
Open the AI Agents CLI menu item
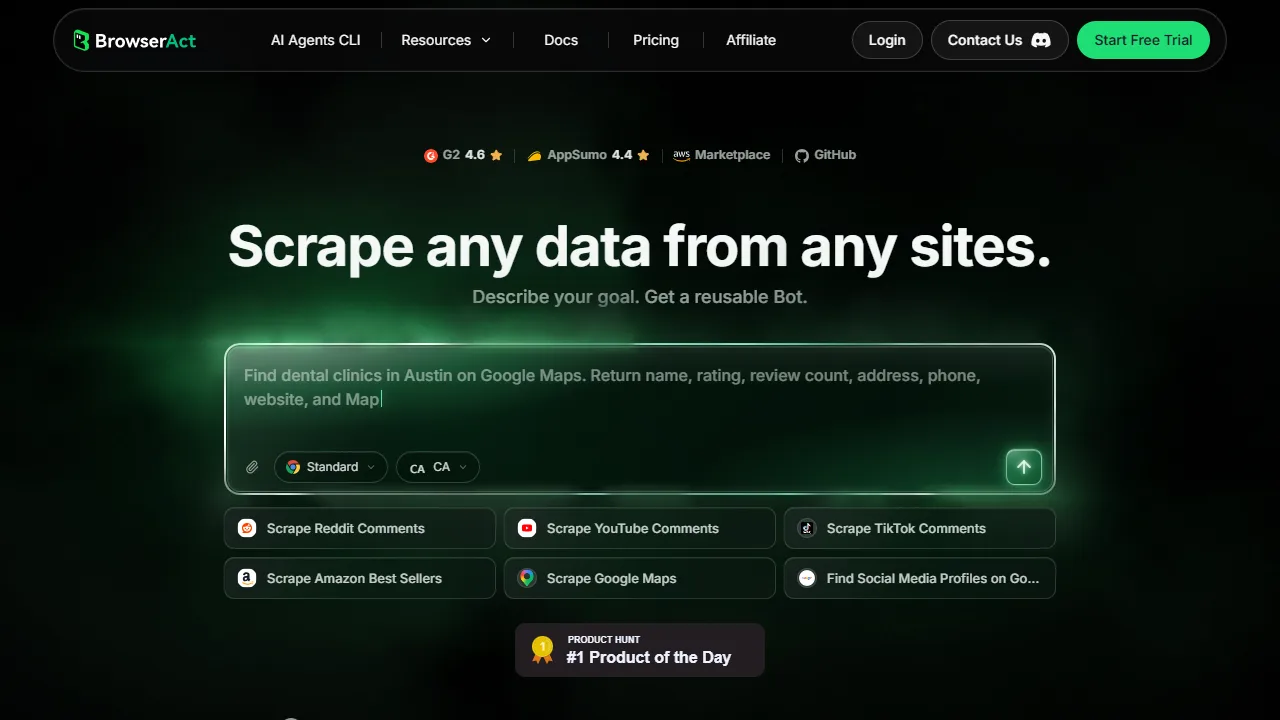(315, 40)
